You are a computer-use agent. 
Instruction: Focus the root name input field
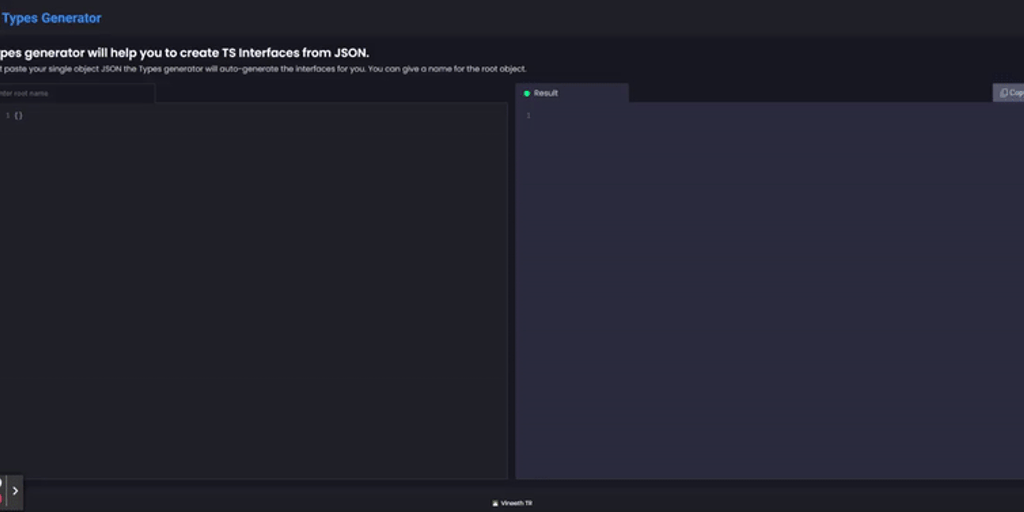(x=77, y=93)
